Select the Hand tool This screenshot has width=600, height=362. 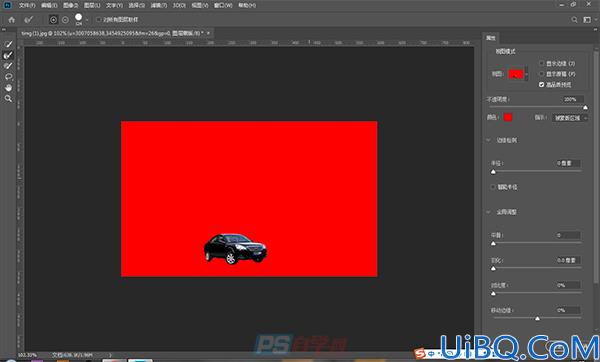tap(8, 88)
